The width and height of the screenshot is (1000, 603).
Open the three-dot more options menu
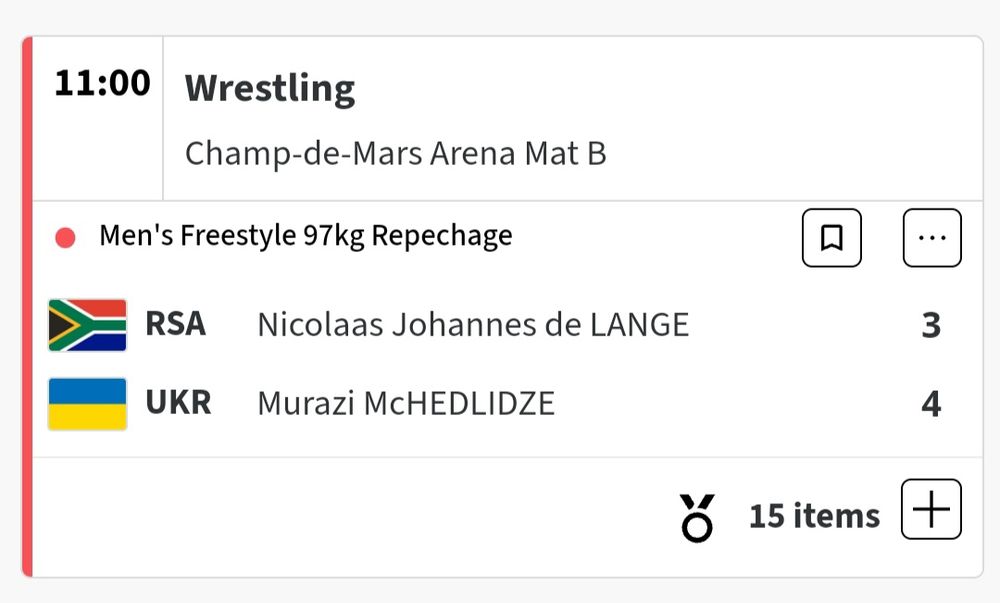click(x=932, y=237)
